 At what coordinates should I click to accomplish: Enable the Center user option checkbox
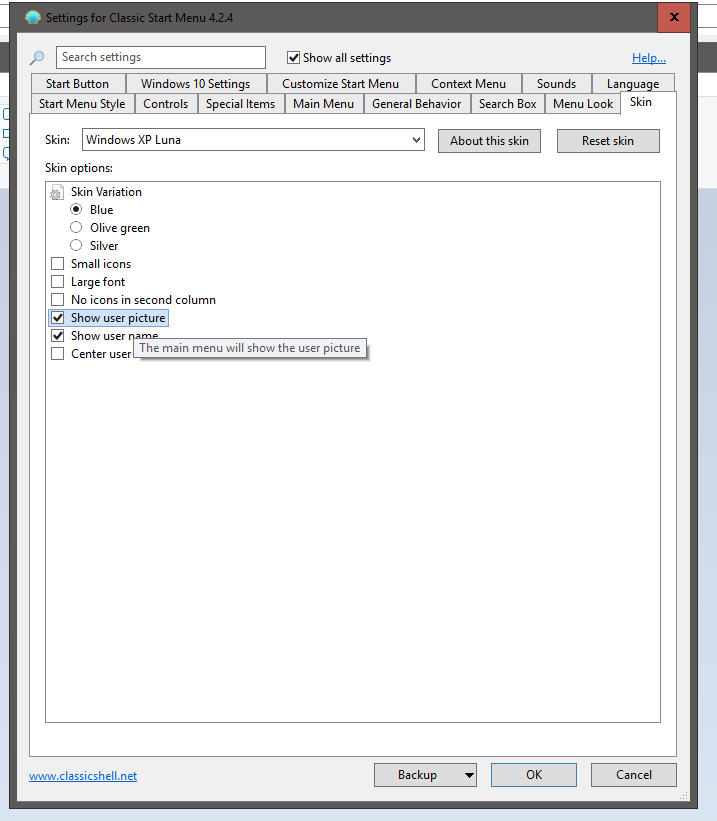tap(58, 353)
